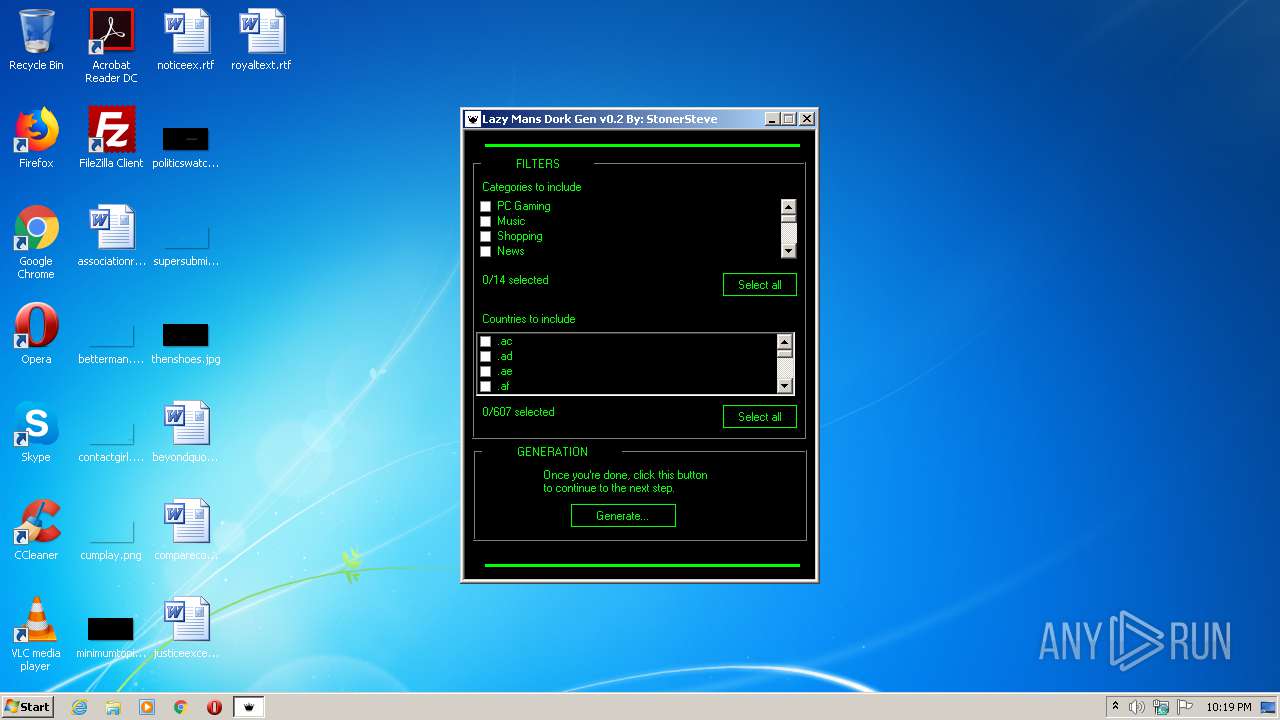This screenshot has height=720, width=1280.
Task: Click Select all for countries
Action: coord(760,417)
